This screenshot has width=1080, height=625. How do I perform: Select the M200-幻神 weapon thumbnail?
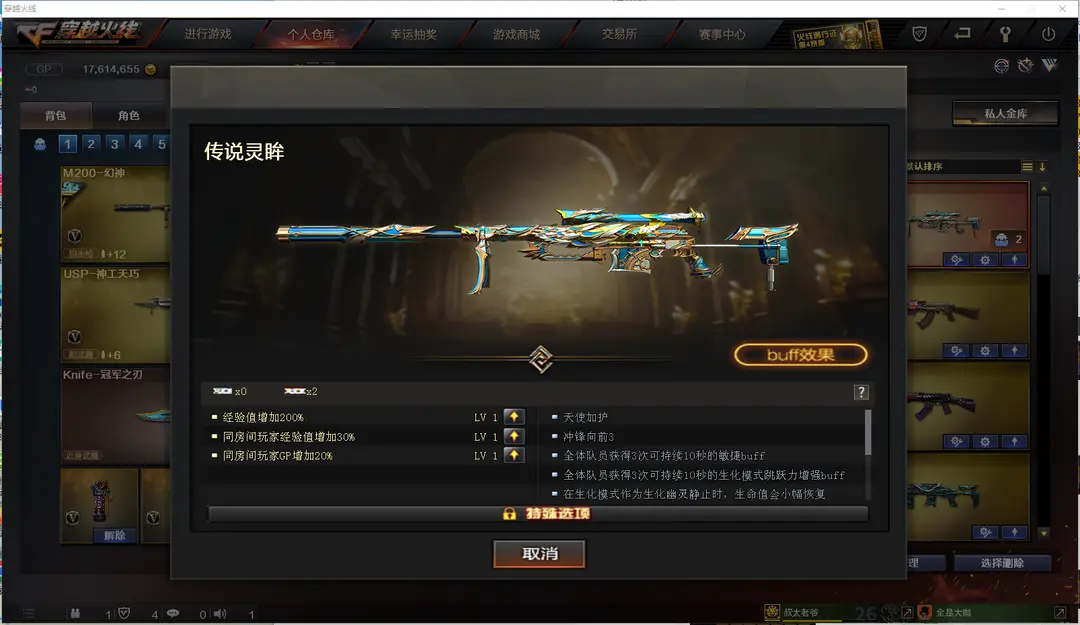point(115,214)
